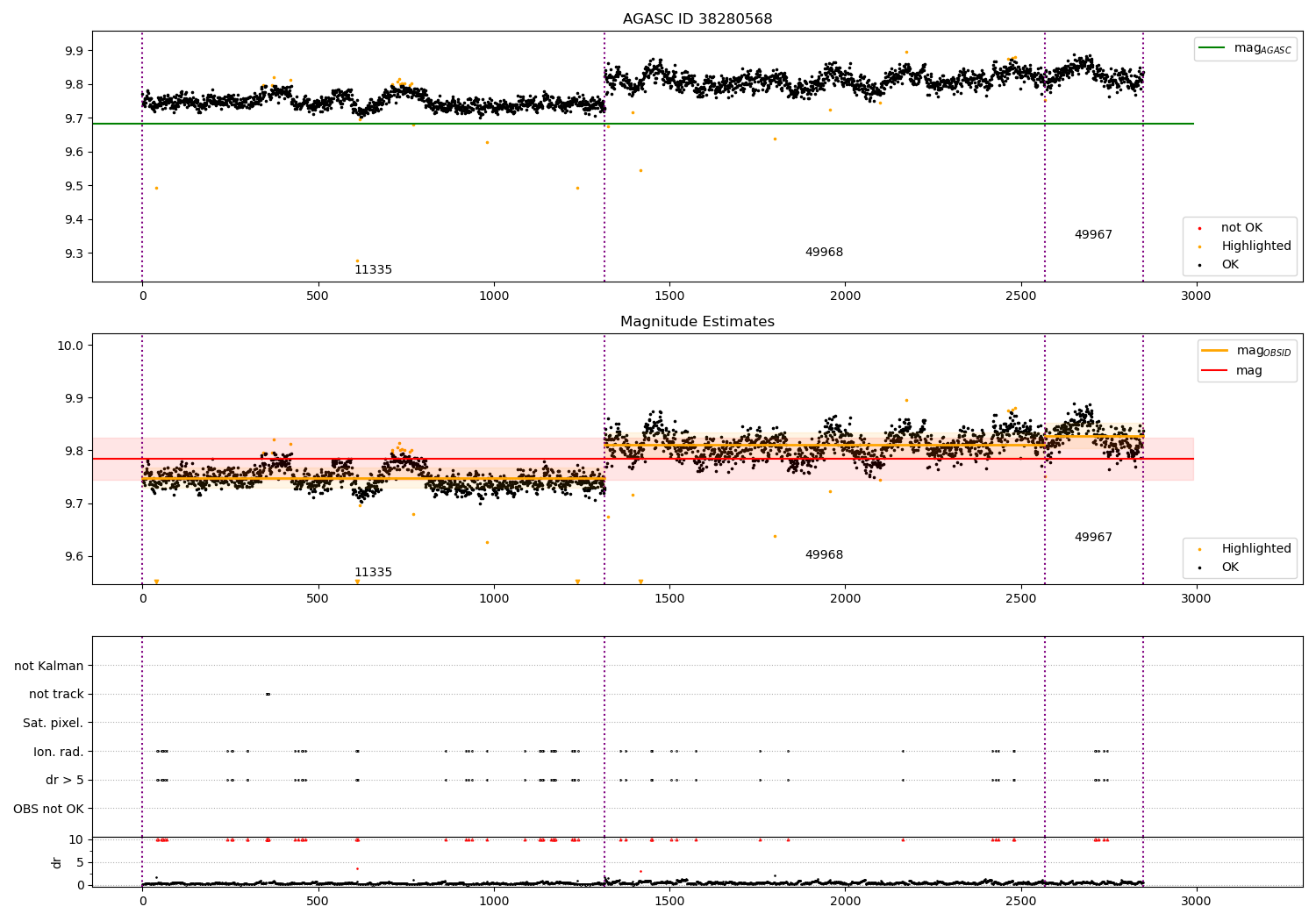Click the 1500 x-axis tick of the top plot

[669, 296]
